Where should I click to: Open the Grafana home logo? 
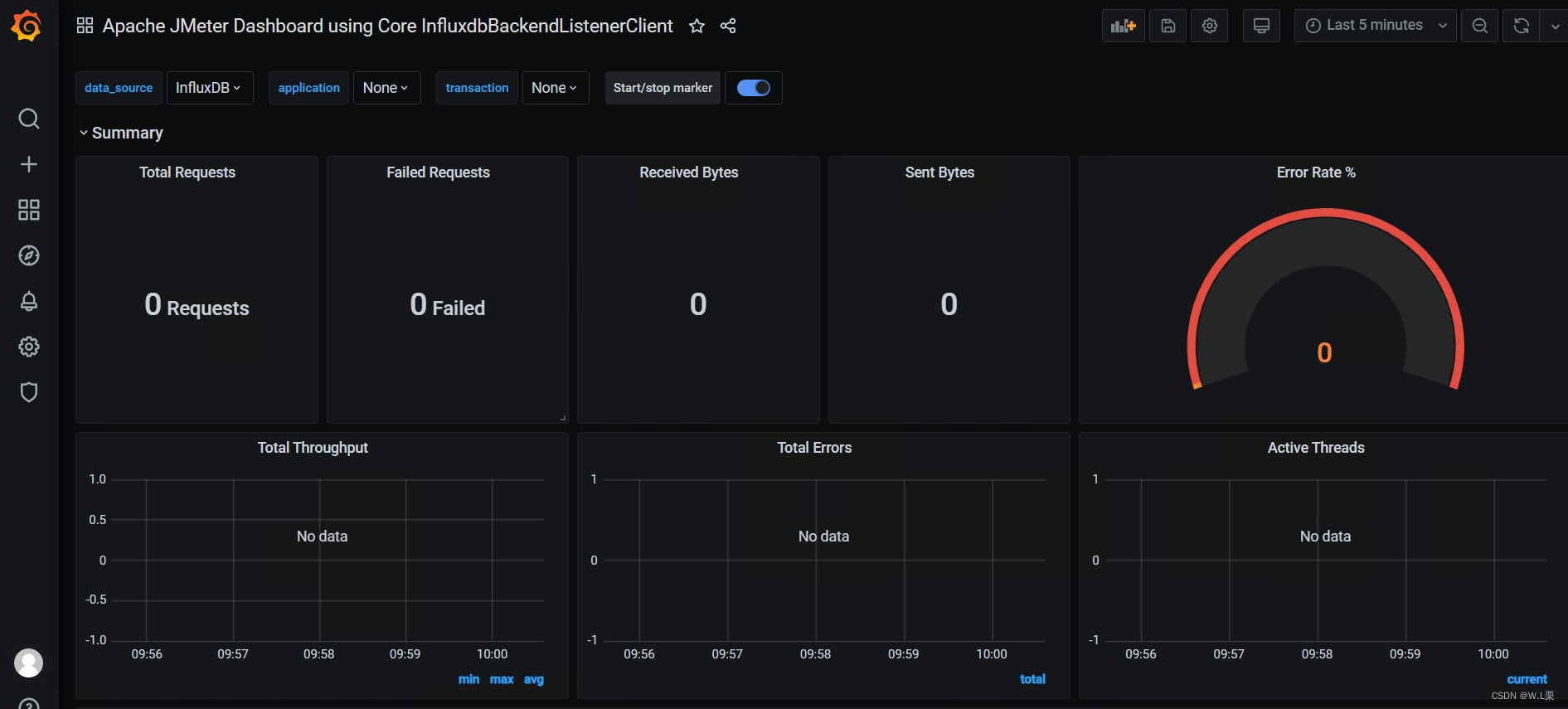(27, 25)
